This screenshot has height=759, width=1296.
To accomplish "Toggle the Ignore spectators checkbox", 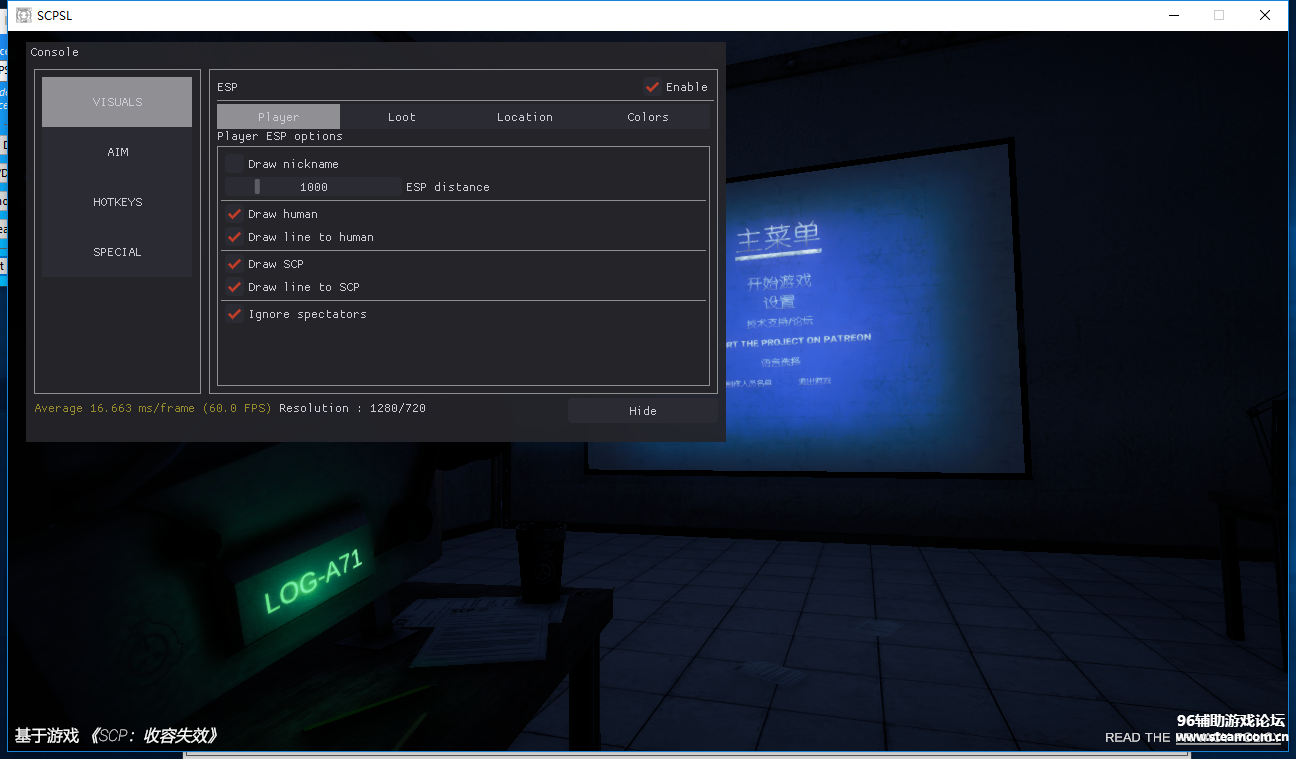I will (x=234, y=314).
